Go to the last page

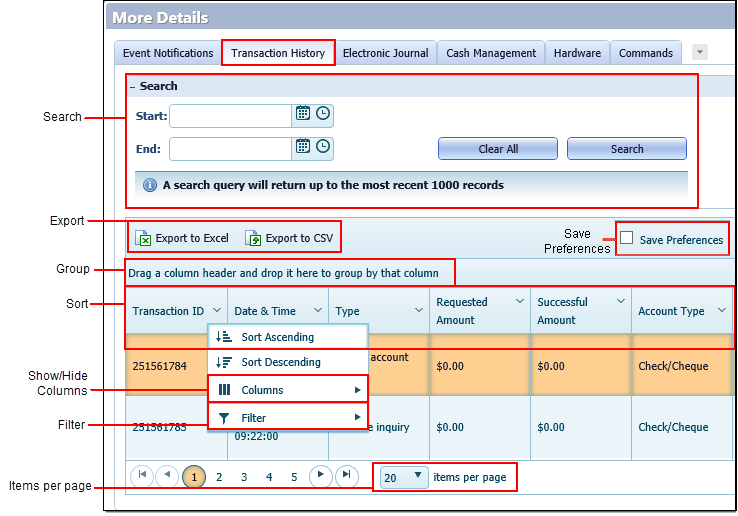click(x=346, y=476)
